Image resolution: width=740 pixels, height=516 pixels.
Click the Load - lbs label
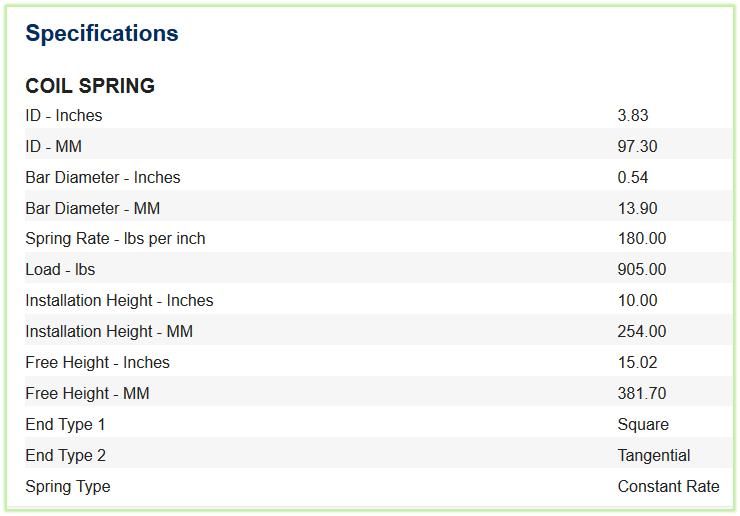[x=60, y=270]
